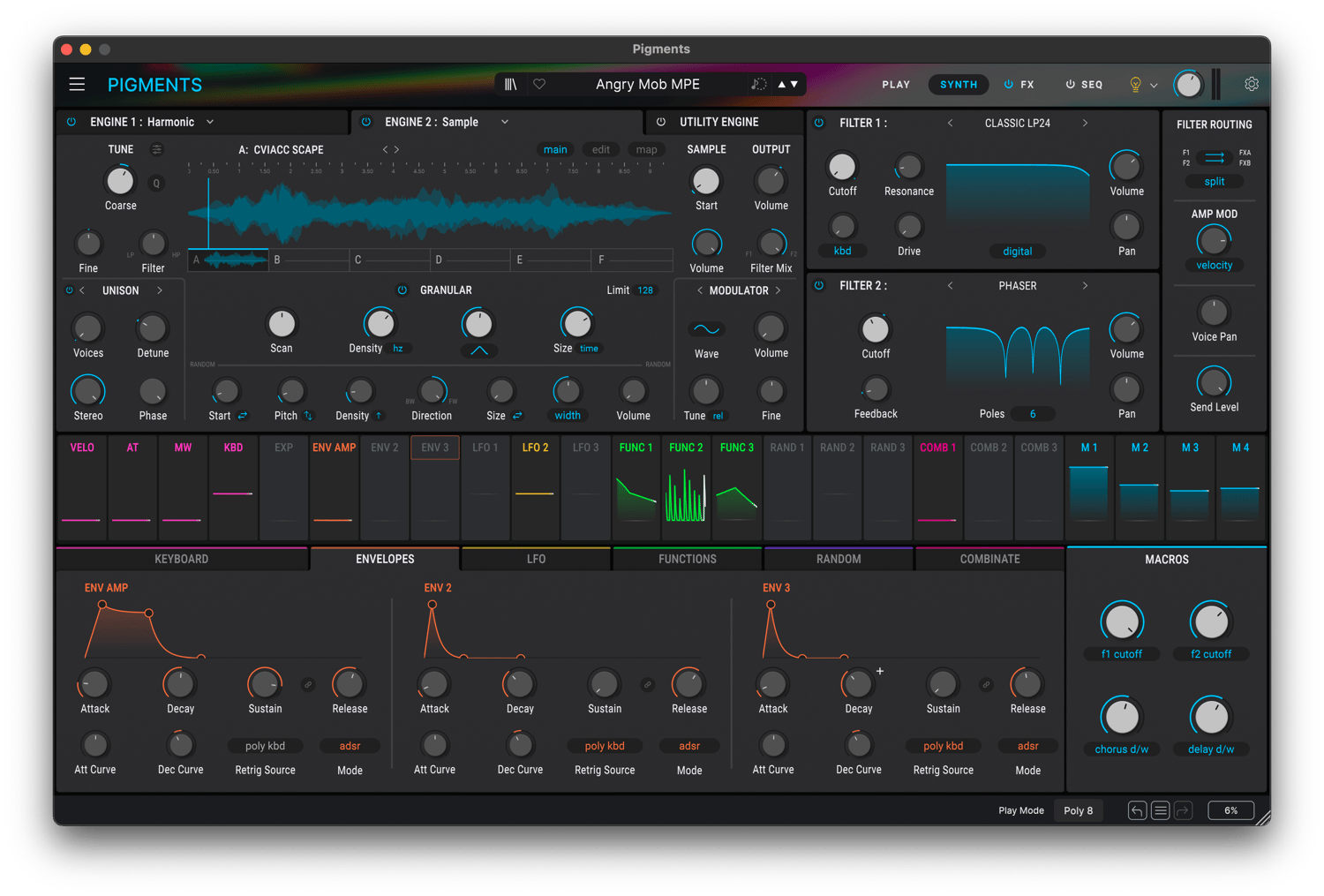Toggle Engine 1 power button
This screenshot has height=896, width=1324.
click(71, 122)
